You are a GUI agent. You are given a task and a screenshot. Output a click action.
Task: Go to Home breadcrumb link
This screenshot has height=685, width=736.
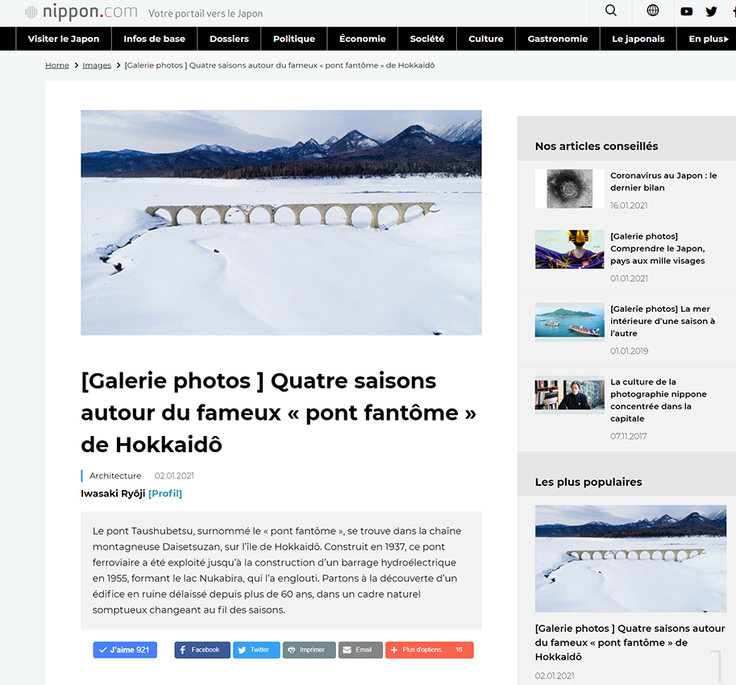57,65
